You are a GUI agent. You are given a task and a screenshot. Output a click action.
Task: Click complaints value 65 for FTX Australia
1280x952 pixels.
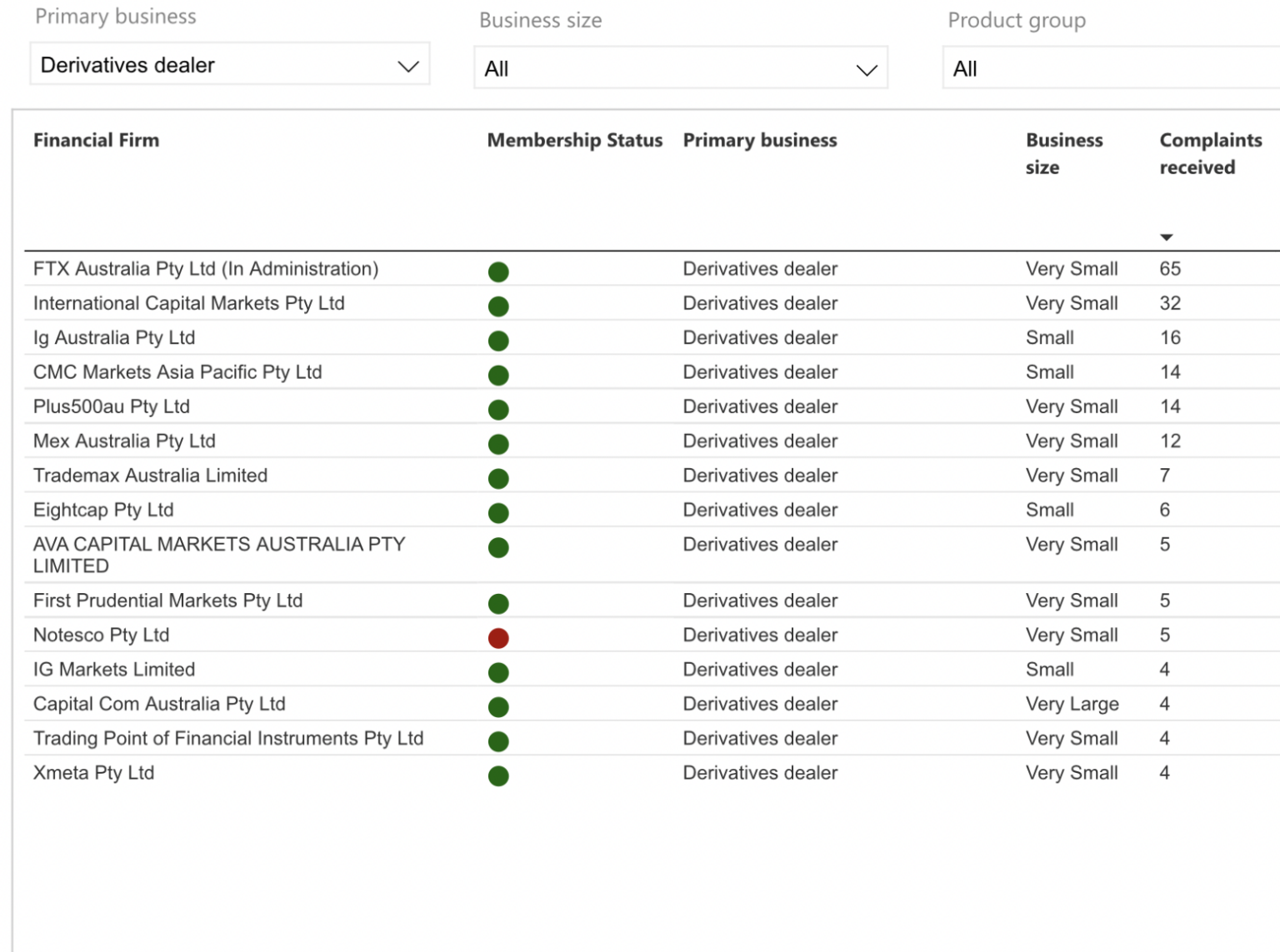[1170, 269]
